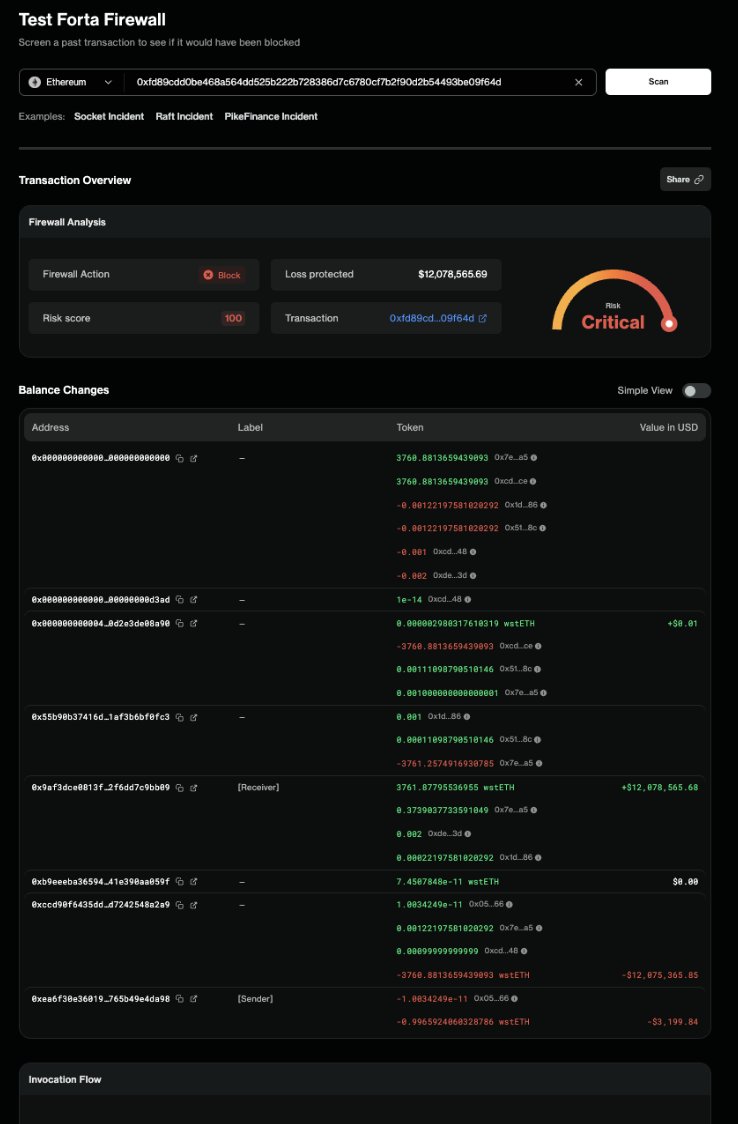This screenshot has height=1124, width=738.
Task: Click info icon beside -3761.2574916930785 token
Action: click(539, 763)
